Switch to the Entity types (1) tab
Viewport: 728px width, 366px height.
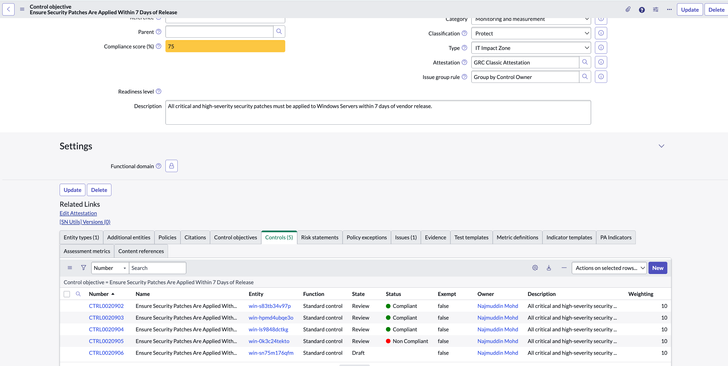coord(81,237)
